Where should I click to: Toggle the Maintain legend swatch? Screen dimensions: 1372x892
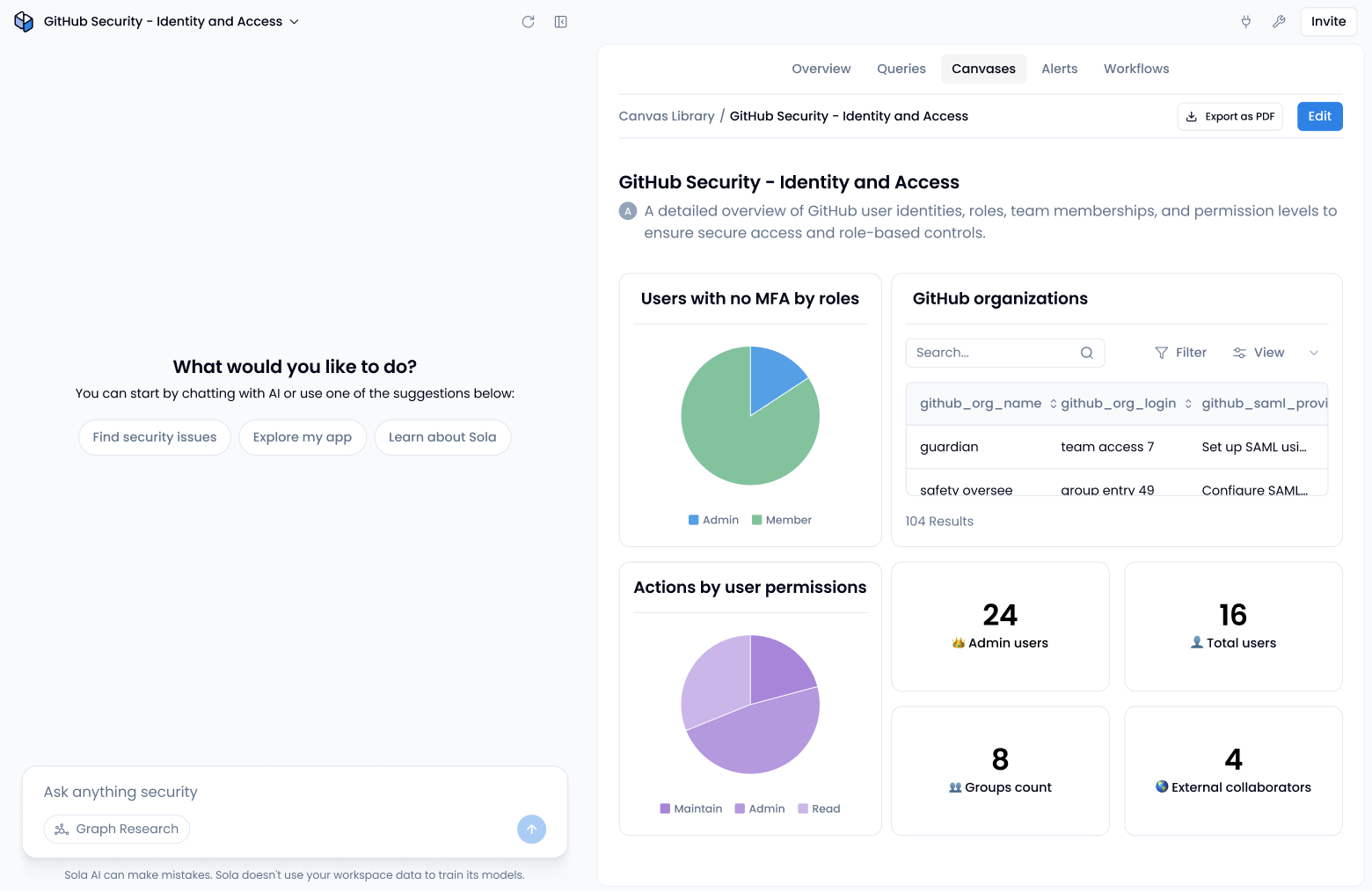(665, 808)
